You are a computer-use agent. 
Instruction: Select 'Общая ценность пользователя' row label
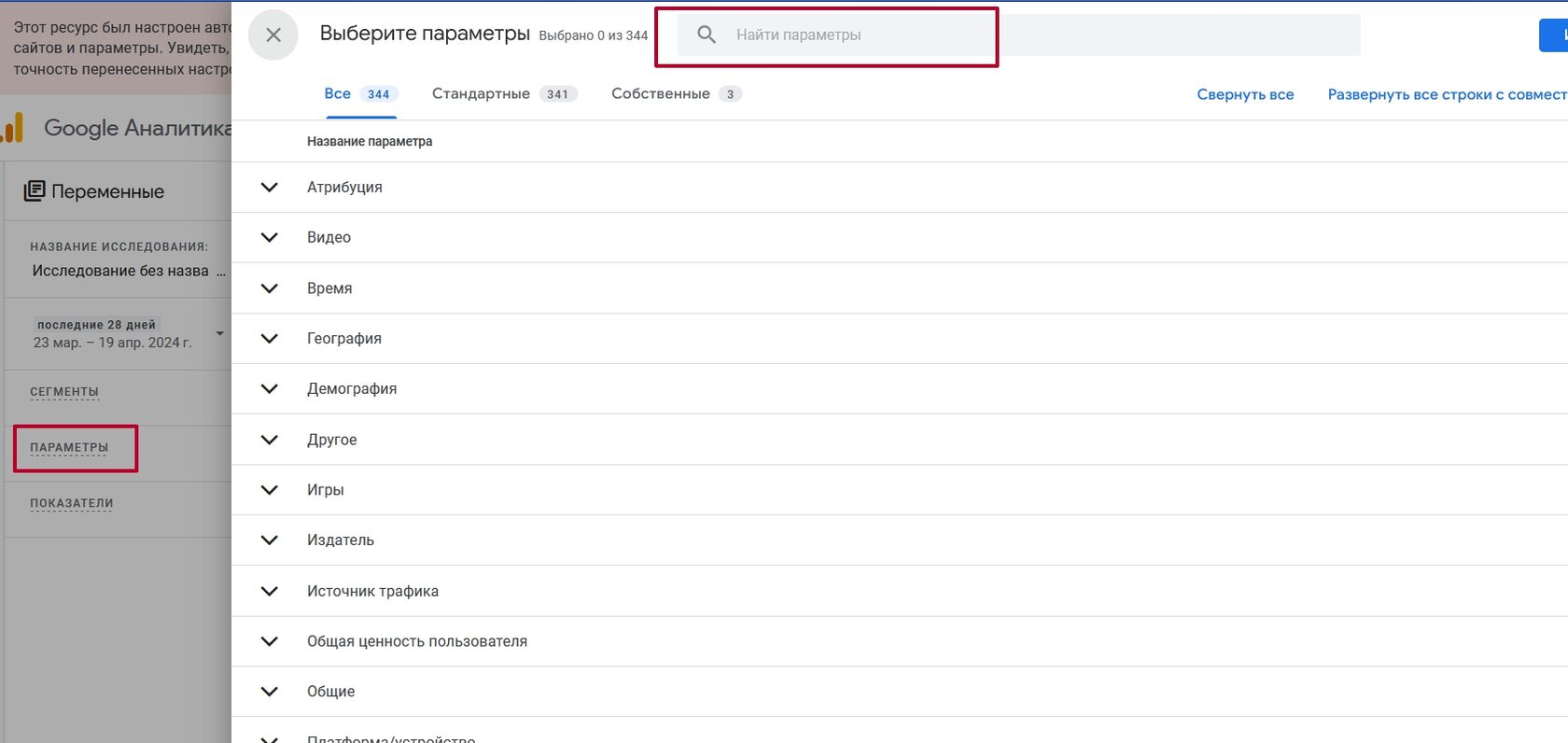(x=417, y=641)
